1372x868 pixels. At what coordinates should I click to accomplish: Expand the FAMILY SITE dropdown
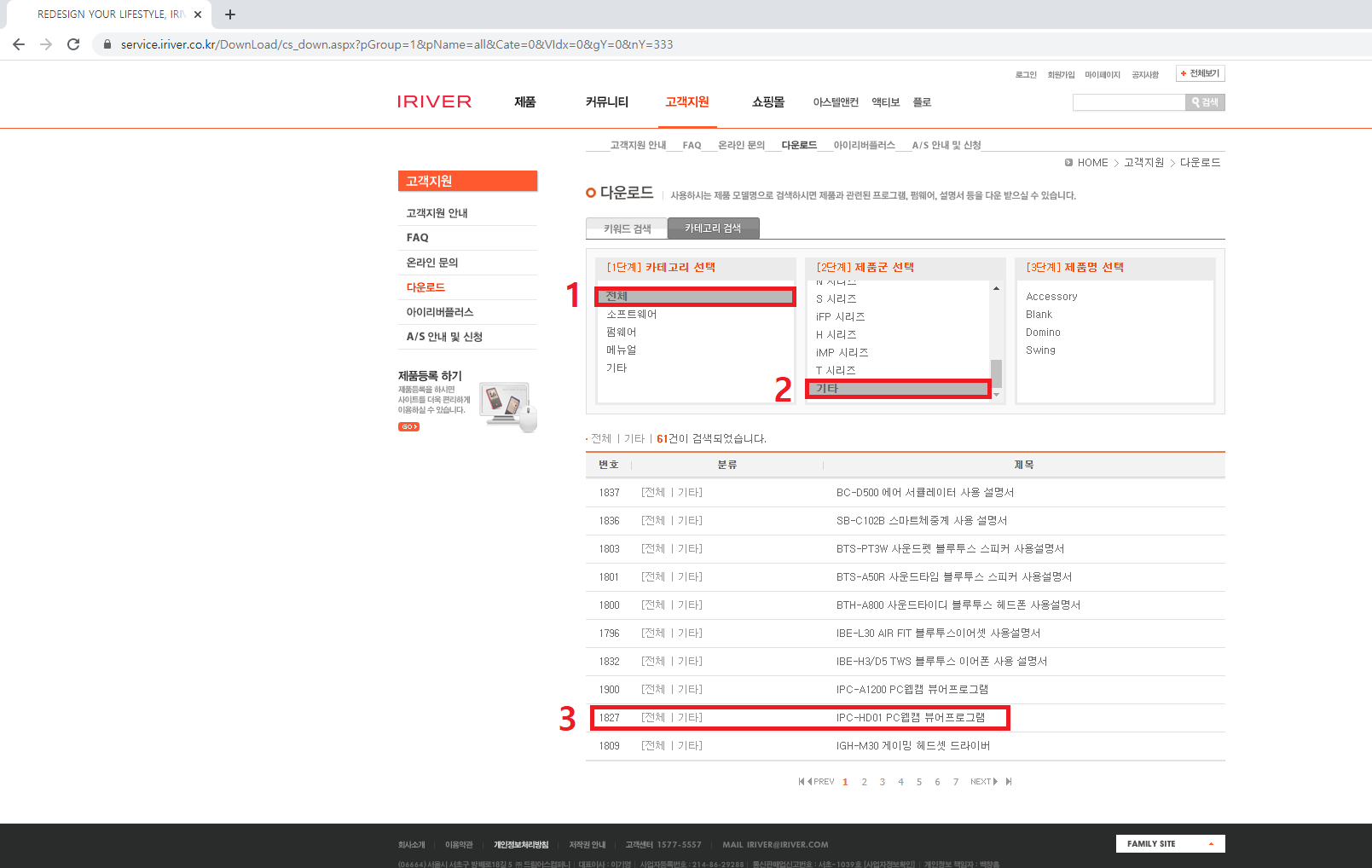(1170, 844)
